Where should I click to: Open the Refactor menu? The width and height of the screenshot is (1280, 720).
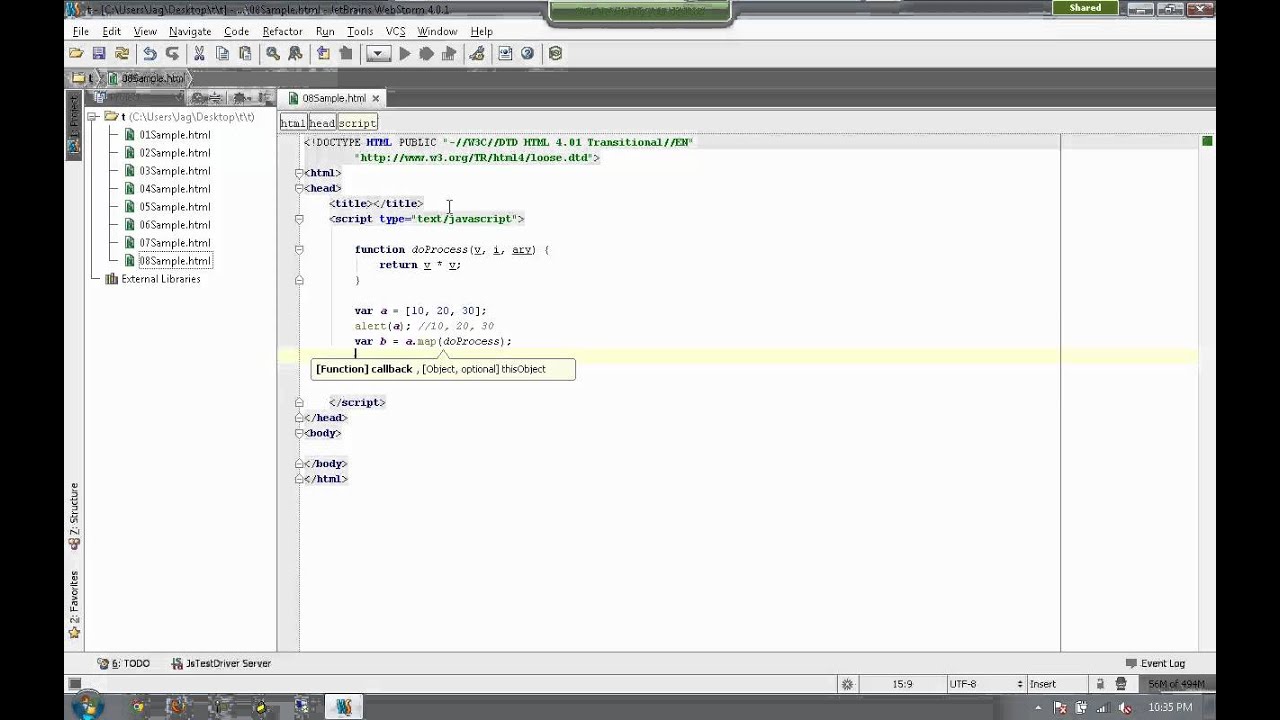point(282,32)
